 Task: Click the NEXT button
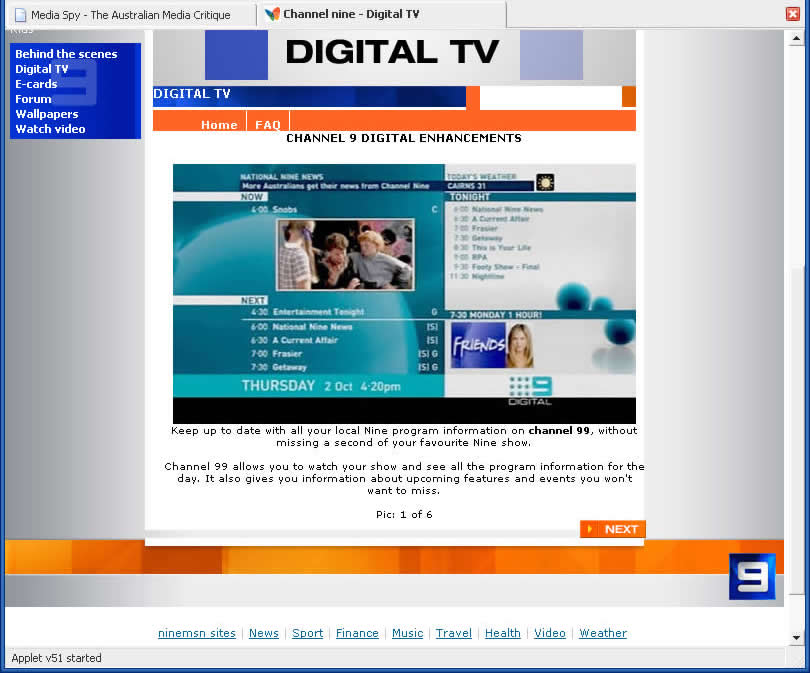612,529
